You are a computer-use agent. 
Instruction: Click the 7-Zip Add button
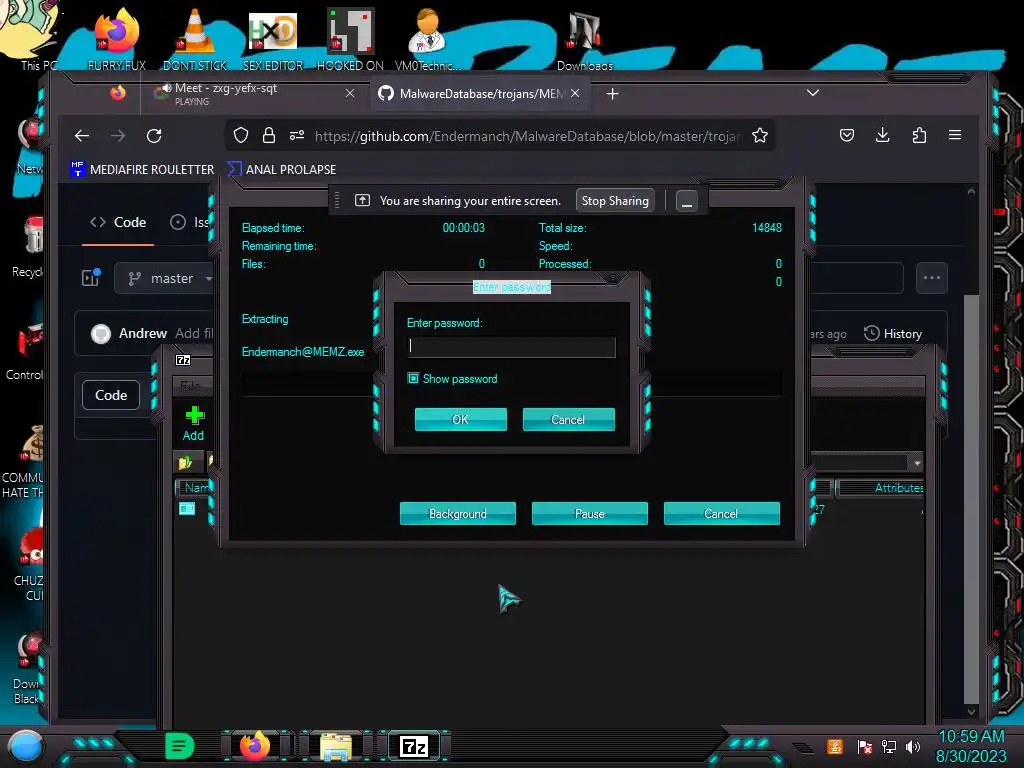click(193, 423)
